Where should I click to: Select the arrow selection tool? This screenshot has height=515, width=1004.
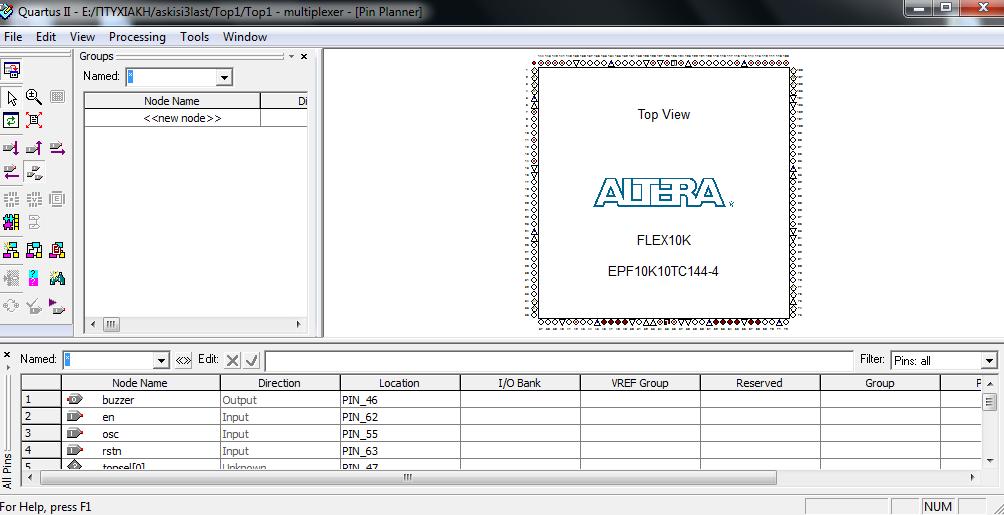point(12,98)
